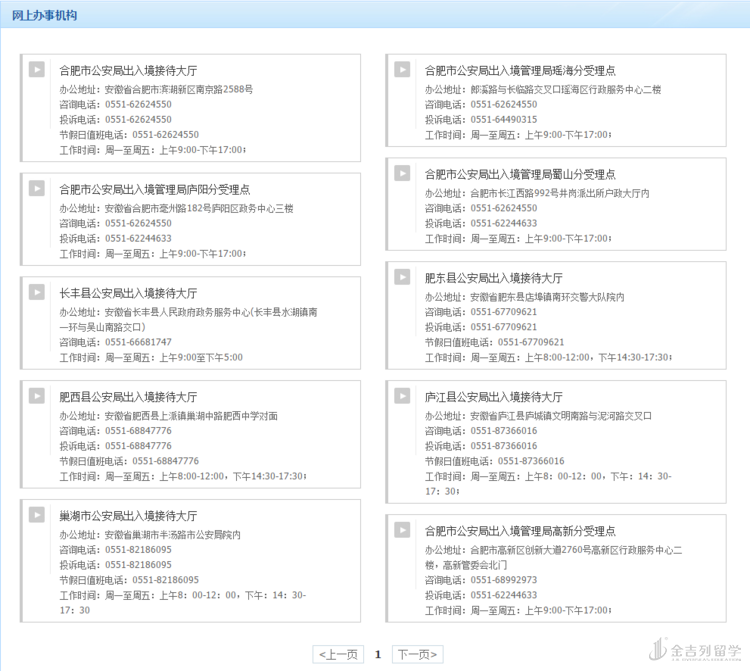Click the play icon beside 合肥市公安局出入境接待大厅
The height and width of the screenshot is (671, 750).
[x=37, y=70]
